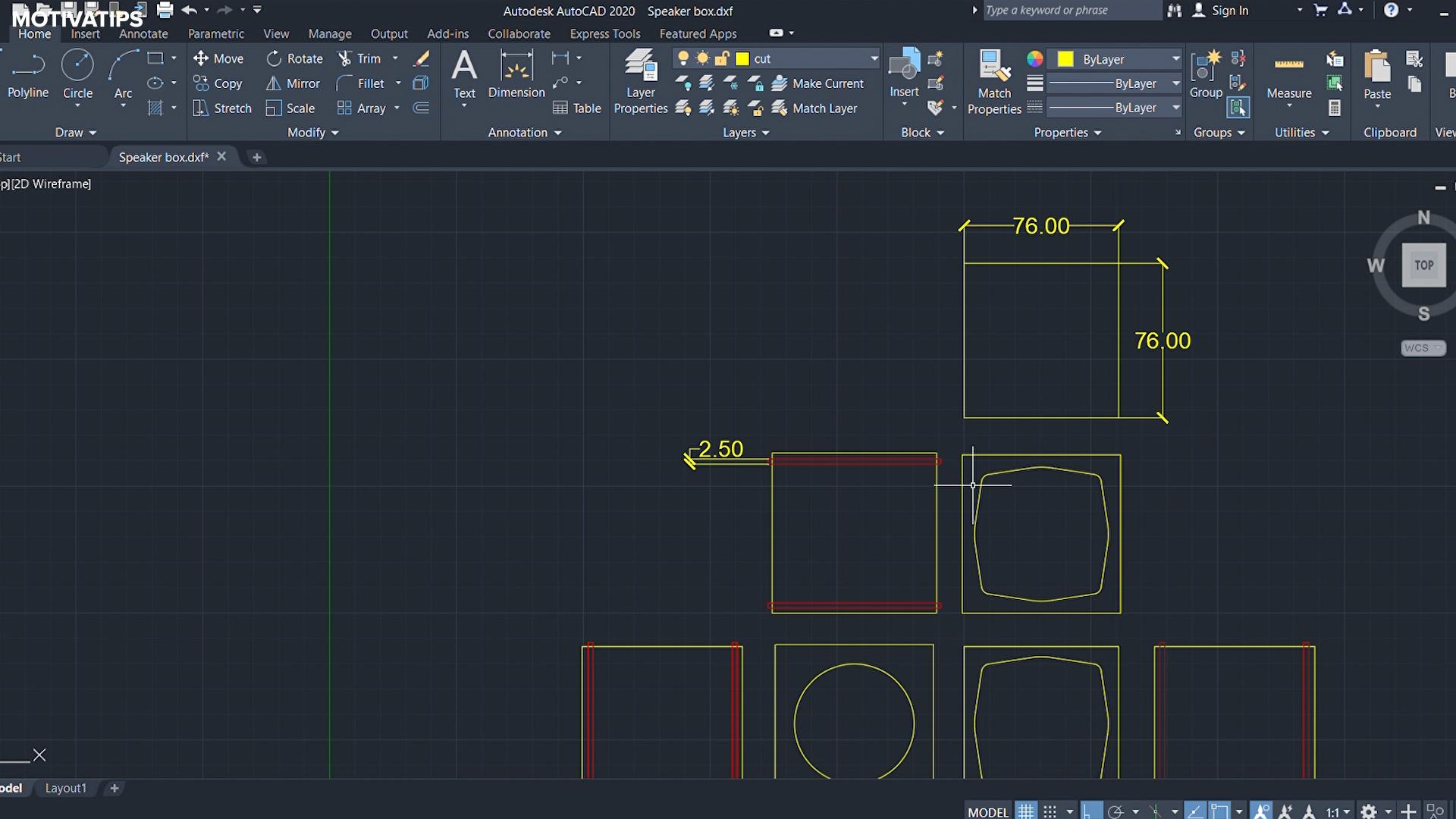Toggle ortho mode in status bar
The width and height of the screenshot is (1456, 819).
pos(1091,811)
